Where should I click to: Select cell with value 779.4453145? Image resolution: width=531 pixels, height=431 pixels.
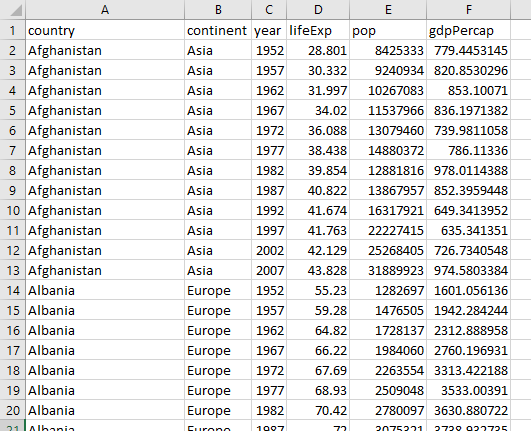469,50
